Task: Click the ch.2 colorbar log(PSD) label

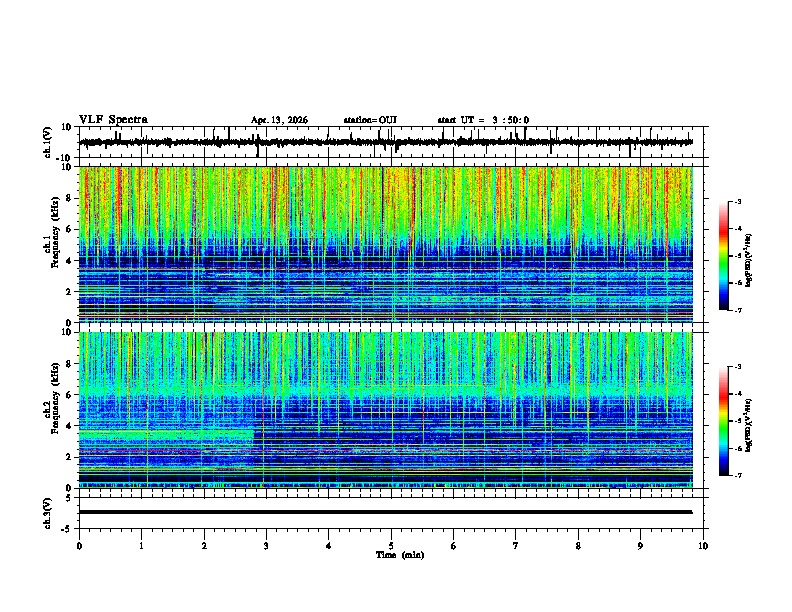Action: 748,425
